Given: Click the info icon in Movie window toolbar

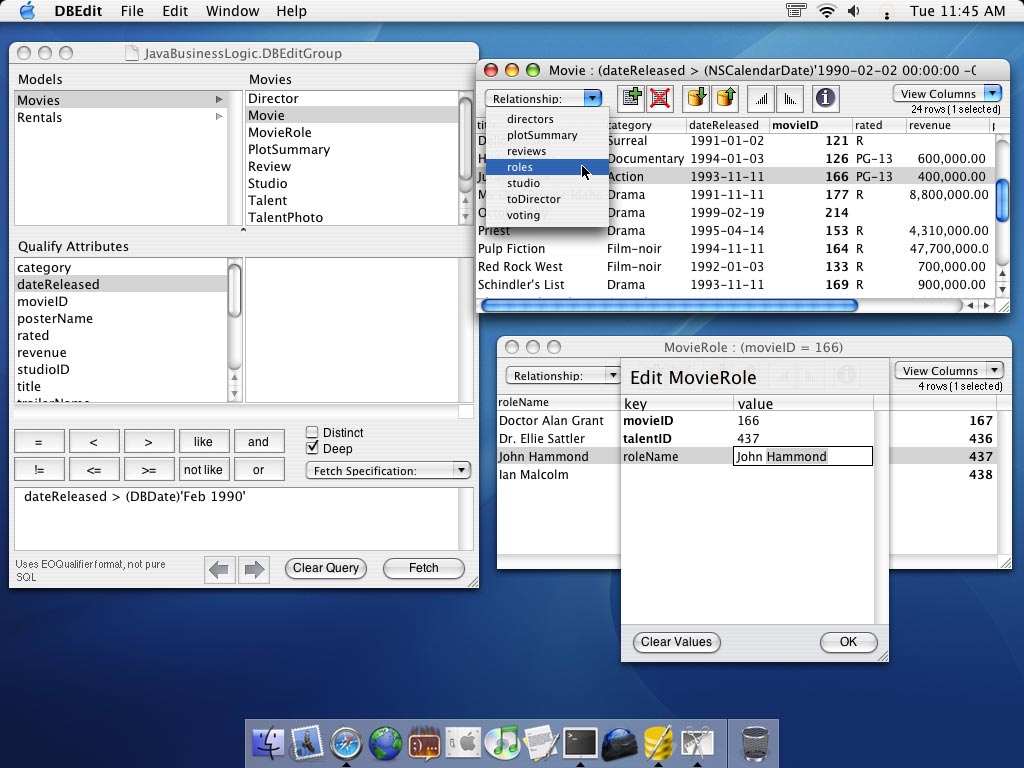Looking at the screenshot, I should point(825,98).
